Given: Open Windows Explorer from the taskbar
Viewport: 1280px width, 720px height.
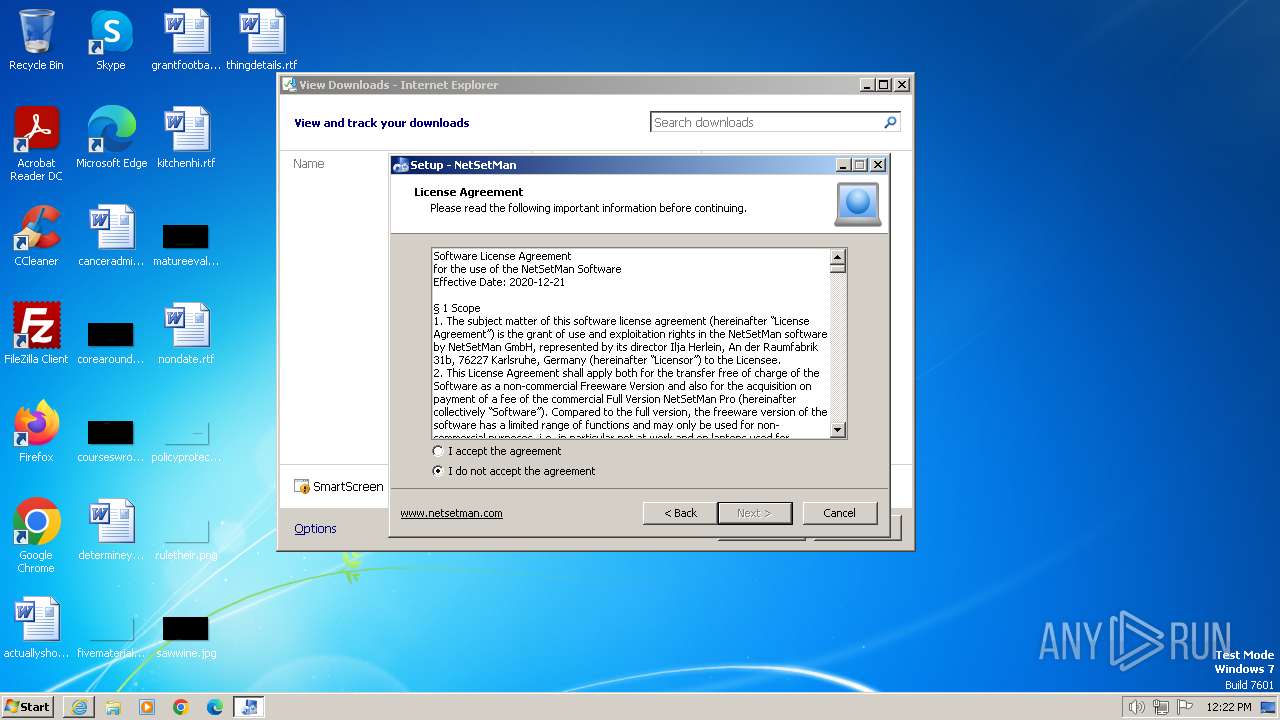Looking at the screenshot, I should click(113, 707).
